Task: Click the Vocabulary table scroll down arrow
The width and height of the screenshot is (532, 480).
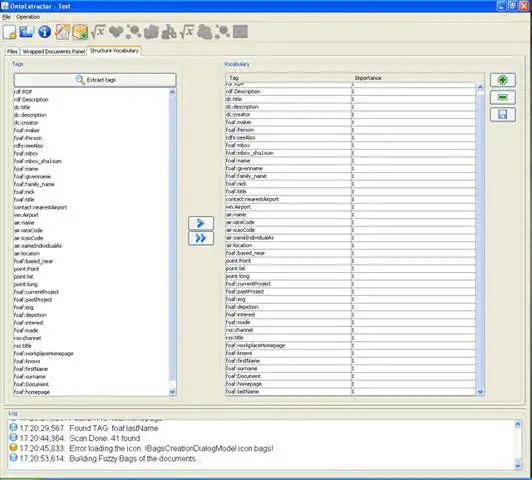Action: [x=480, y=392]
